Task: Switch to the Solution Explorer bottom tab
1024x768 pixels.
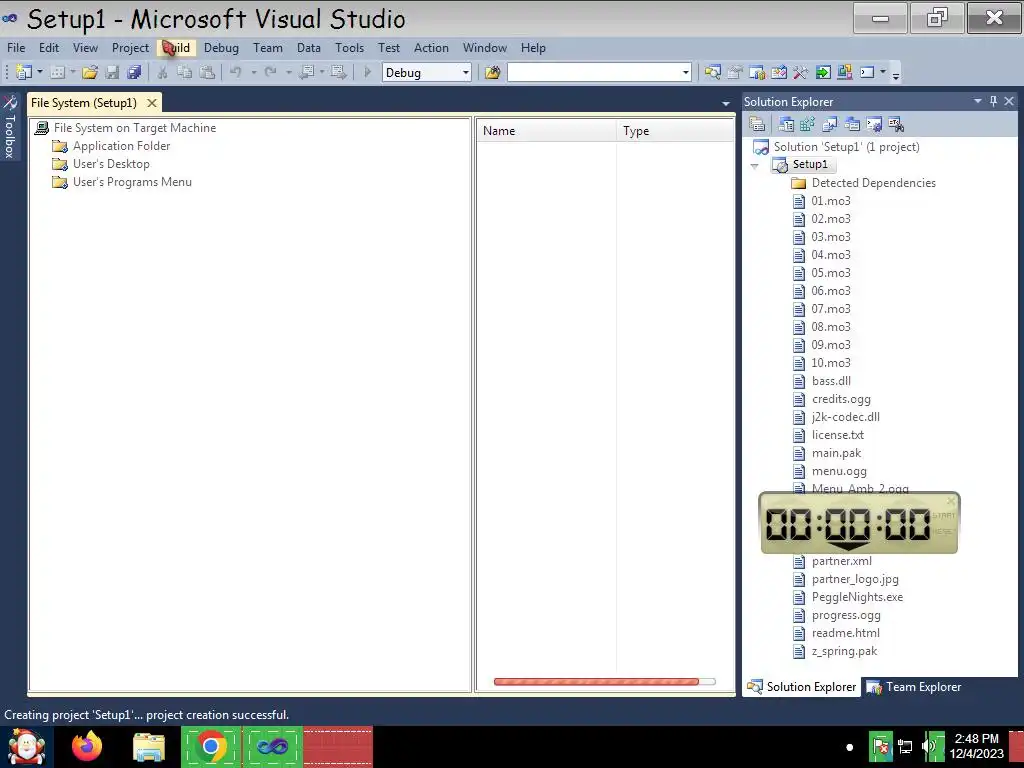Action: (x=802, y=686)
